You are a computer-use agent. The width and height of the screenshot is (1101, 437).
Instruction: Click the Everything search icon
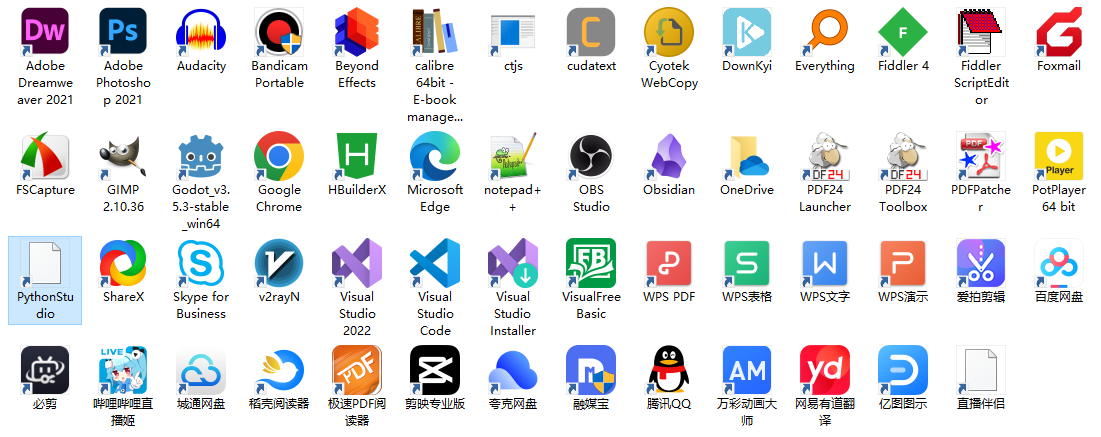coord(825,33)
